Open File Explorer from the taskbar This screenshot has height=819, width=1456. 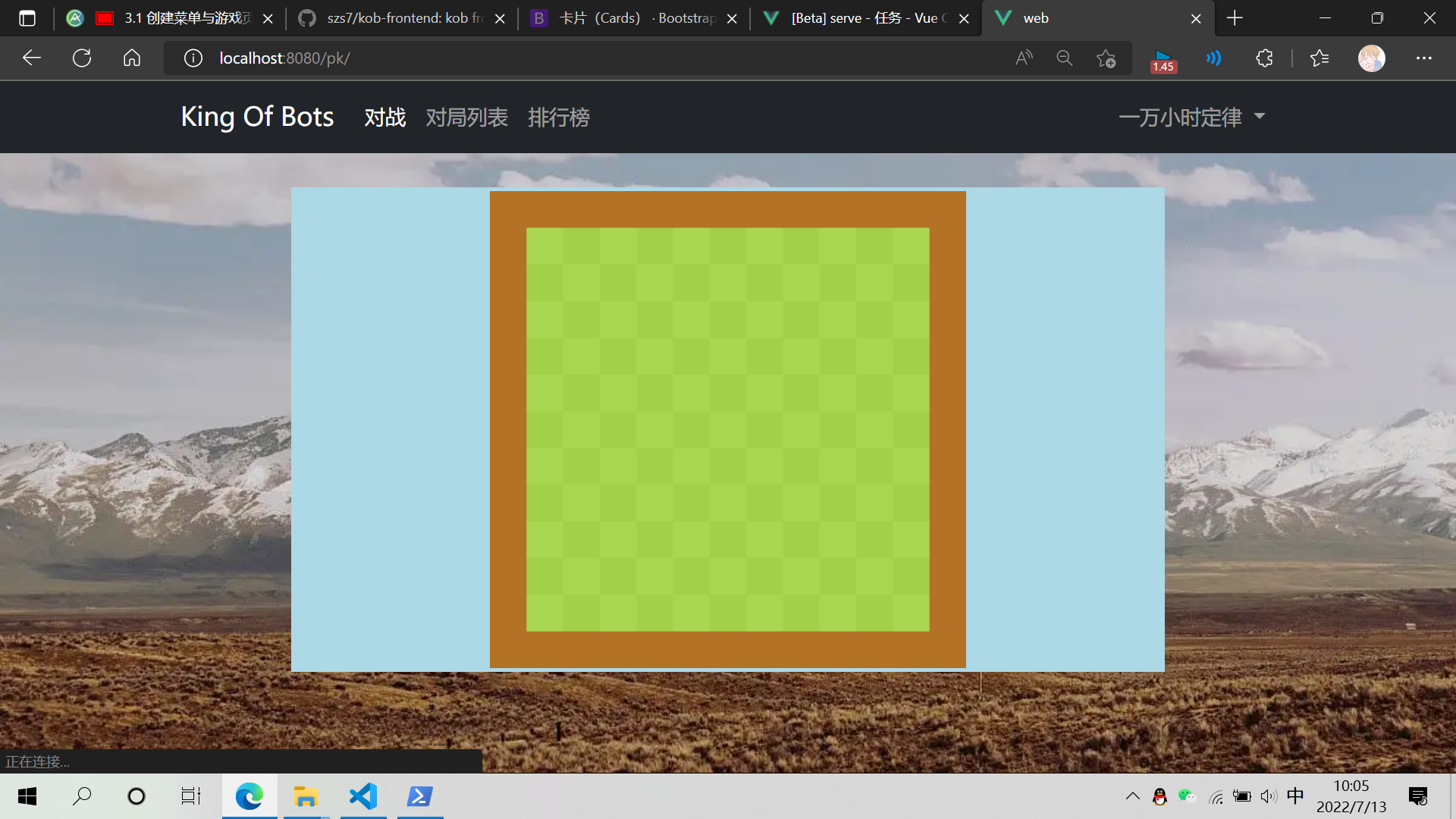point(306,796)
